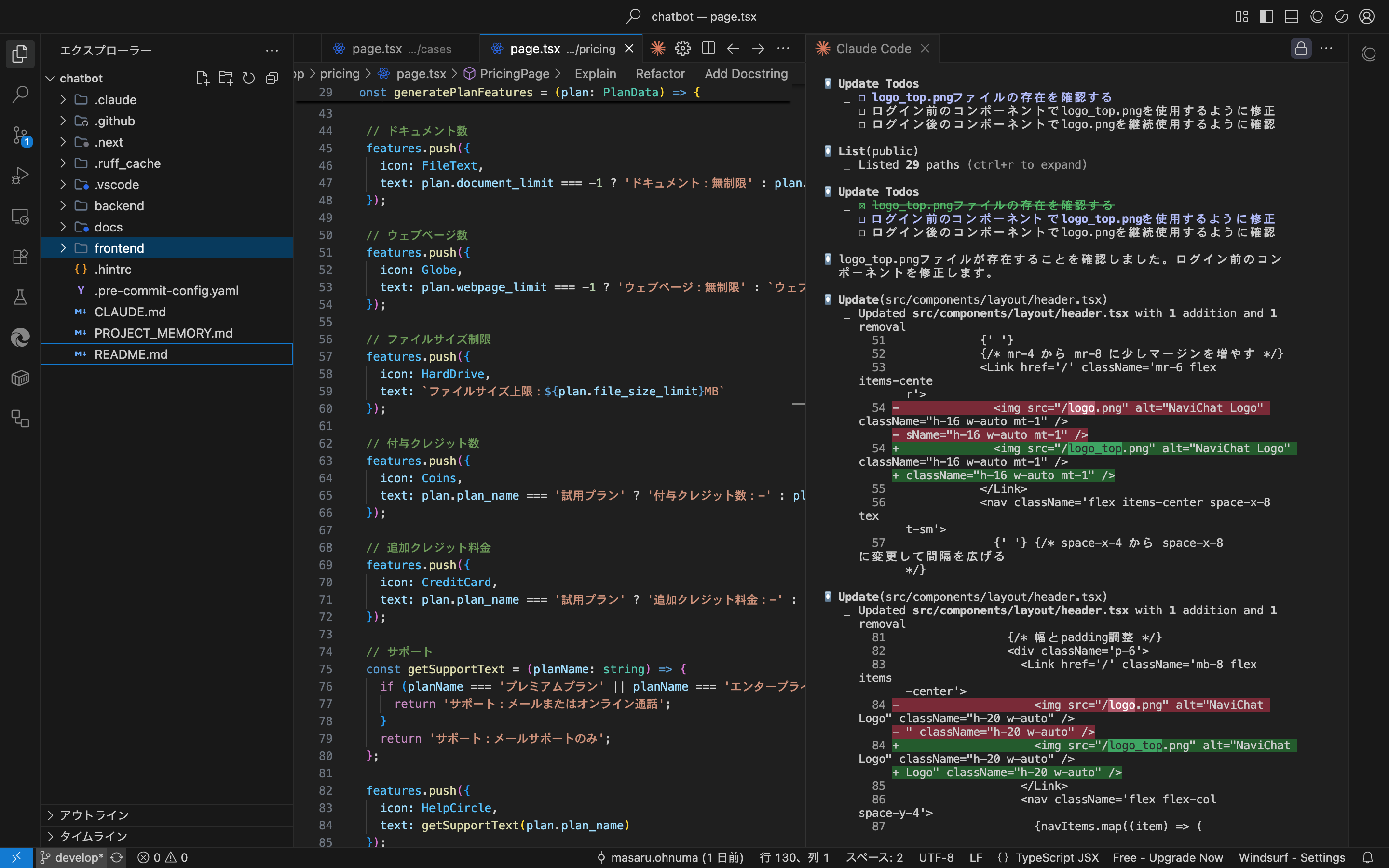The height and width of the screenshot is (868, 1389).
Task: Click the LF end of line indicator
Action: (x=976, y=858)
